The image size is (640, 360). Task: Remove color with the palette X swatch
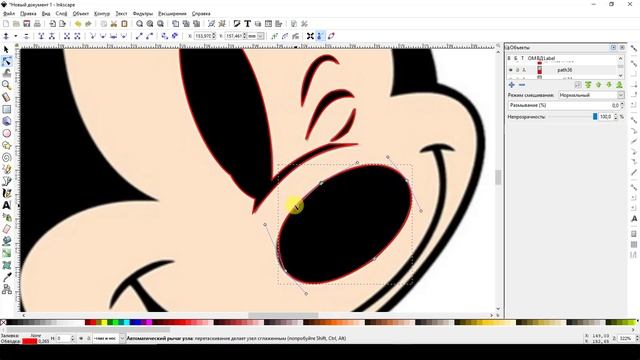(x=3, y=322)
